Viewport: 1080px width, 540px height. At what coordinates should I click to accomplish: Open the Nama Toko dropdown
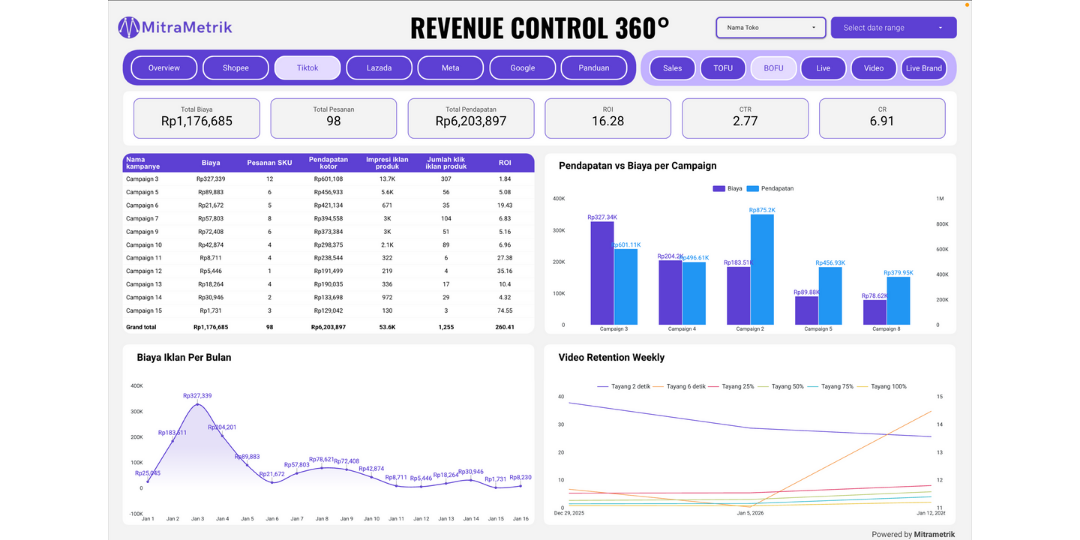(770, 28)
